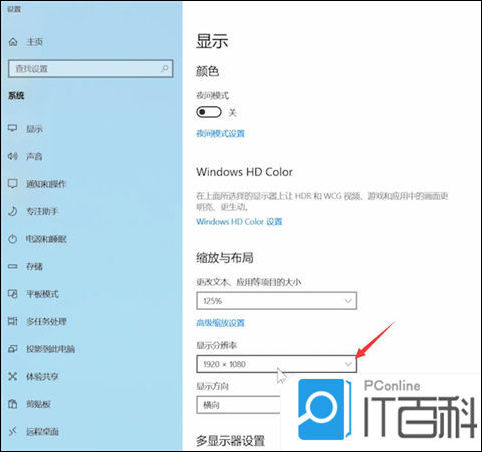The height and width of the screenshot is (452, 482).
Task: Select the Clipboard (剪贴板) menu item
Action: (38, 404)
